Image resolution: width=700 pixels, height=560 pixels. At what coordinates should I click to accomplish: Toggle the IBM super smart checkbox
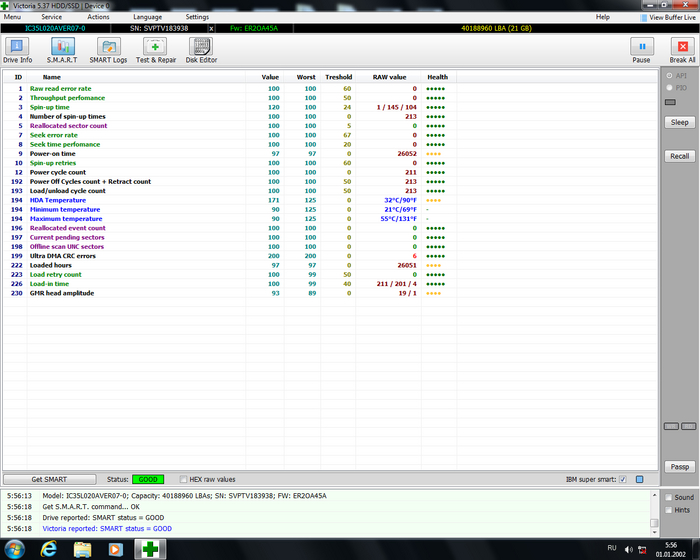coord(623,479)
